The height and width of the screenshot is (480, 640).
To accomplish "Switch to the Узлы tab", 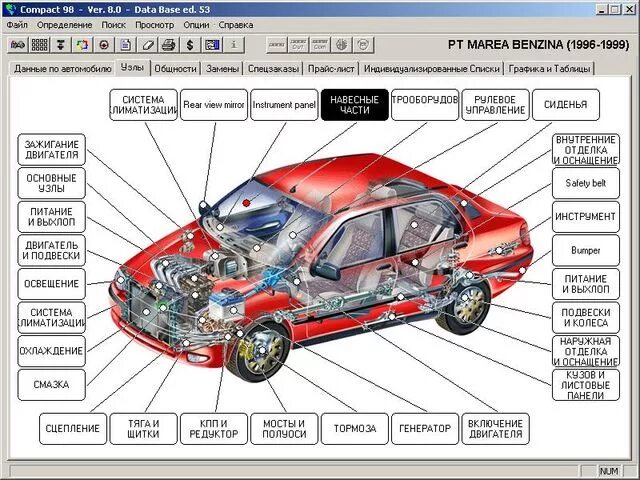I will (x=133, y=67).
